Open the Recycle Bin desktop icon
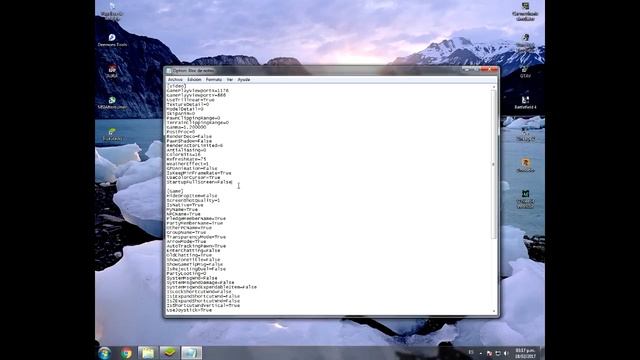The height and width of the screenshot is (360, 640). coord(112,11)
